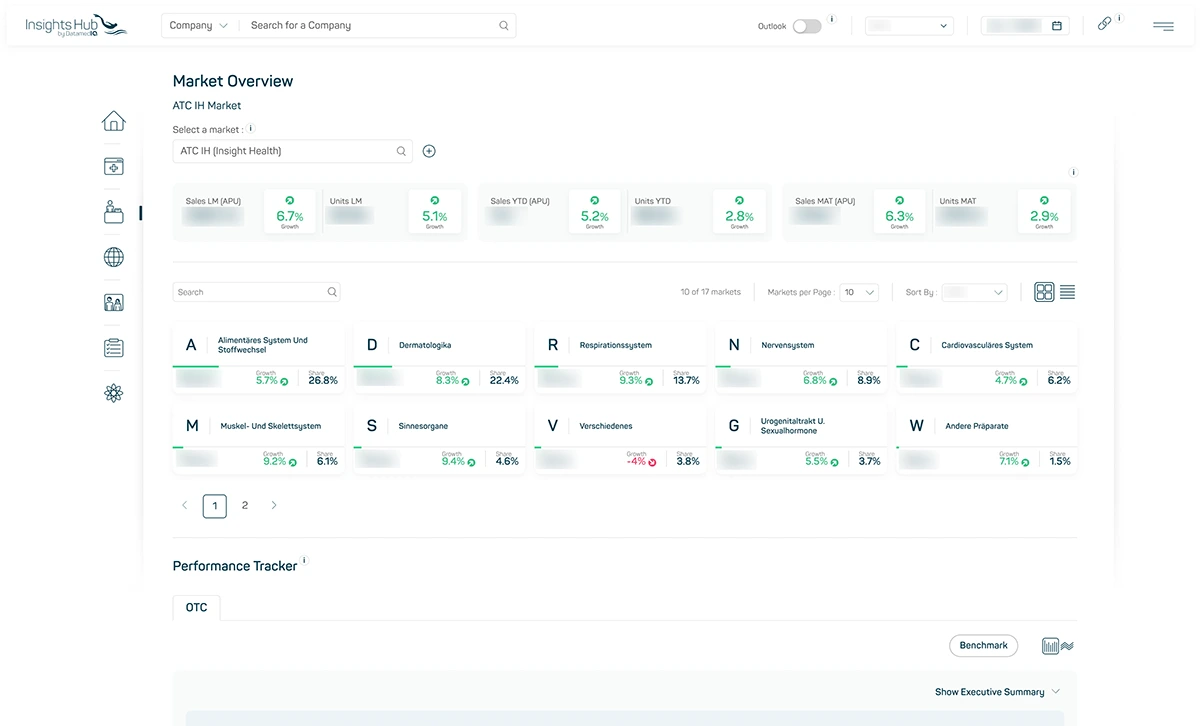Click the 2.8% Units YTD growth tile
Viewport: 1200px width, 726px height.
pos(739,212)
